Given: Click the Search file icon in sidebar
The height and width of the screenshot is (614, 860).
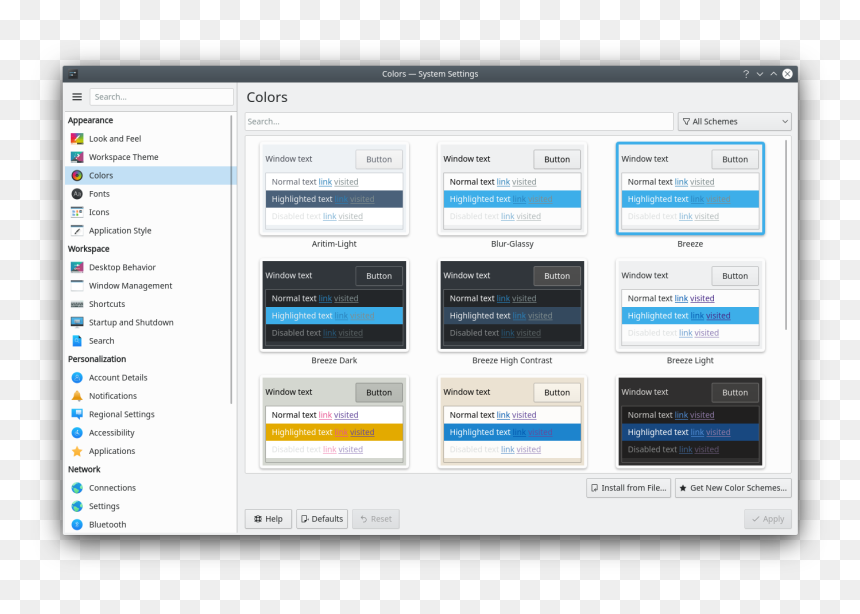Looking at the screenshot, I should pyautogui.click(x=77, y=341).
